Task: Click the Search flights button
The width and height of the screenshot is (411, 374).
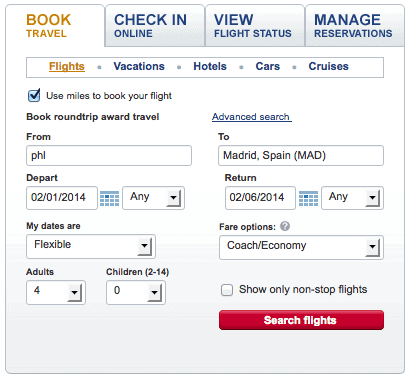Action: click(x=301, y=320)
